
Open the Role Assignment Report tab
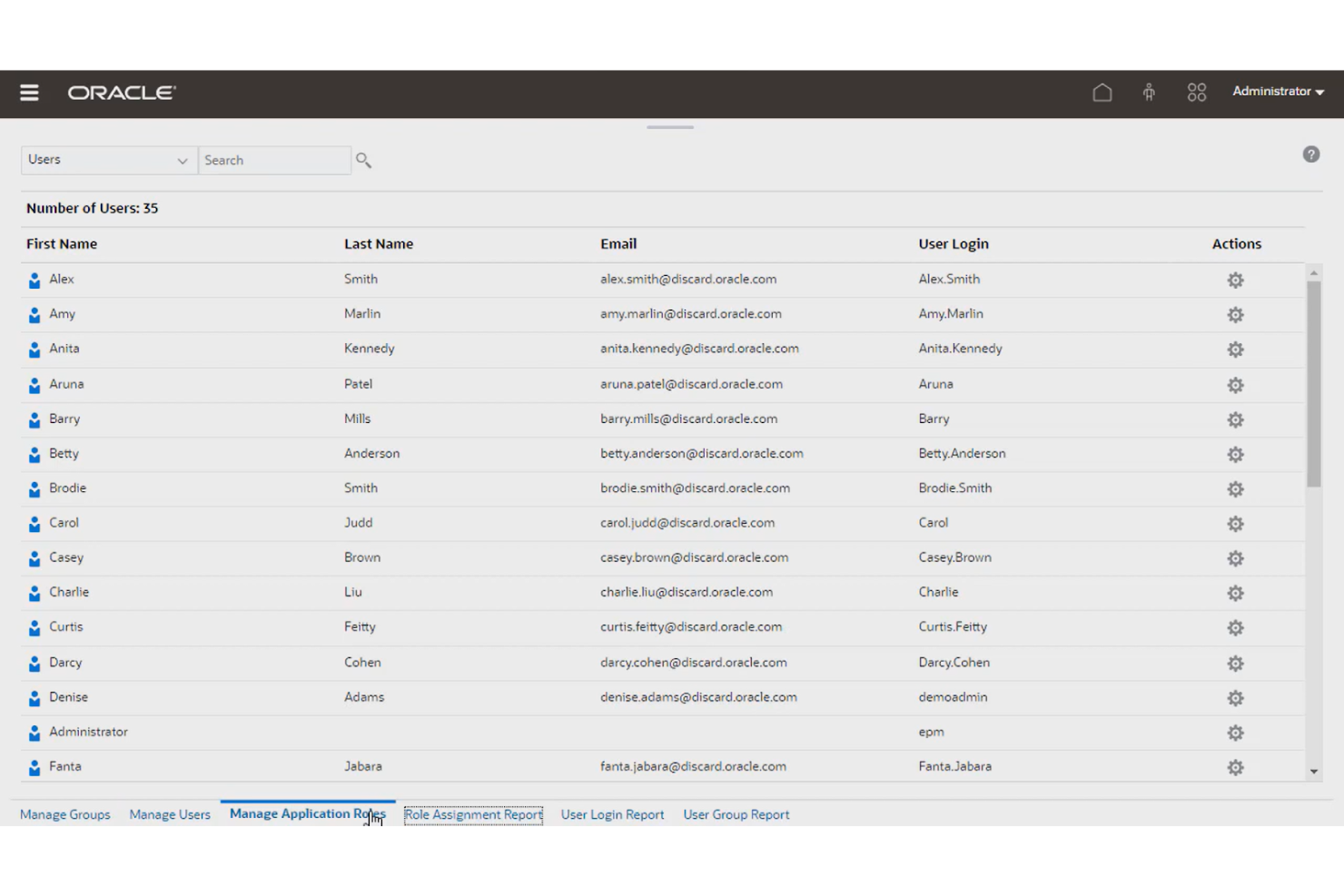[x=473, y=814]
